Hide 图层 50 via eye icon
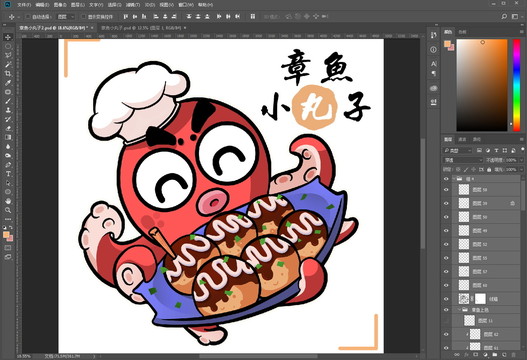 click(446, 217)
